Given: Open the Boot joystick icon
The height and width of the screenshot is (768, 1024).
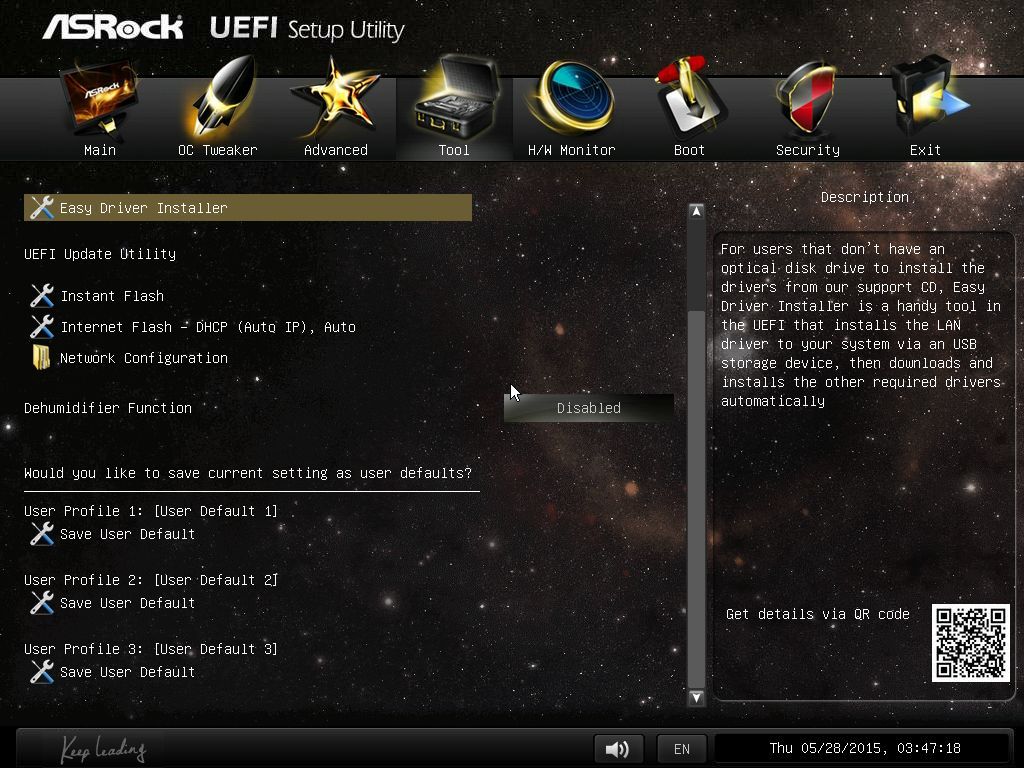Looking at the screenshot, I should click(690, 97).
